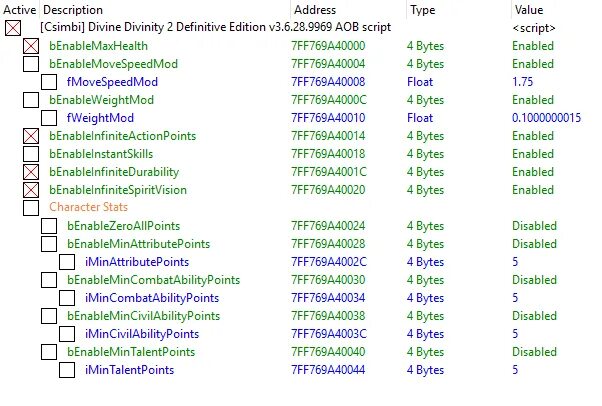The image size is (602, 406).
Task: Check the fWeightMod box
Action: tap(49, 118)
